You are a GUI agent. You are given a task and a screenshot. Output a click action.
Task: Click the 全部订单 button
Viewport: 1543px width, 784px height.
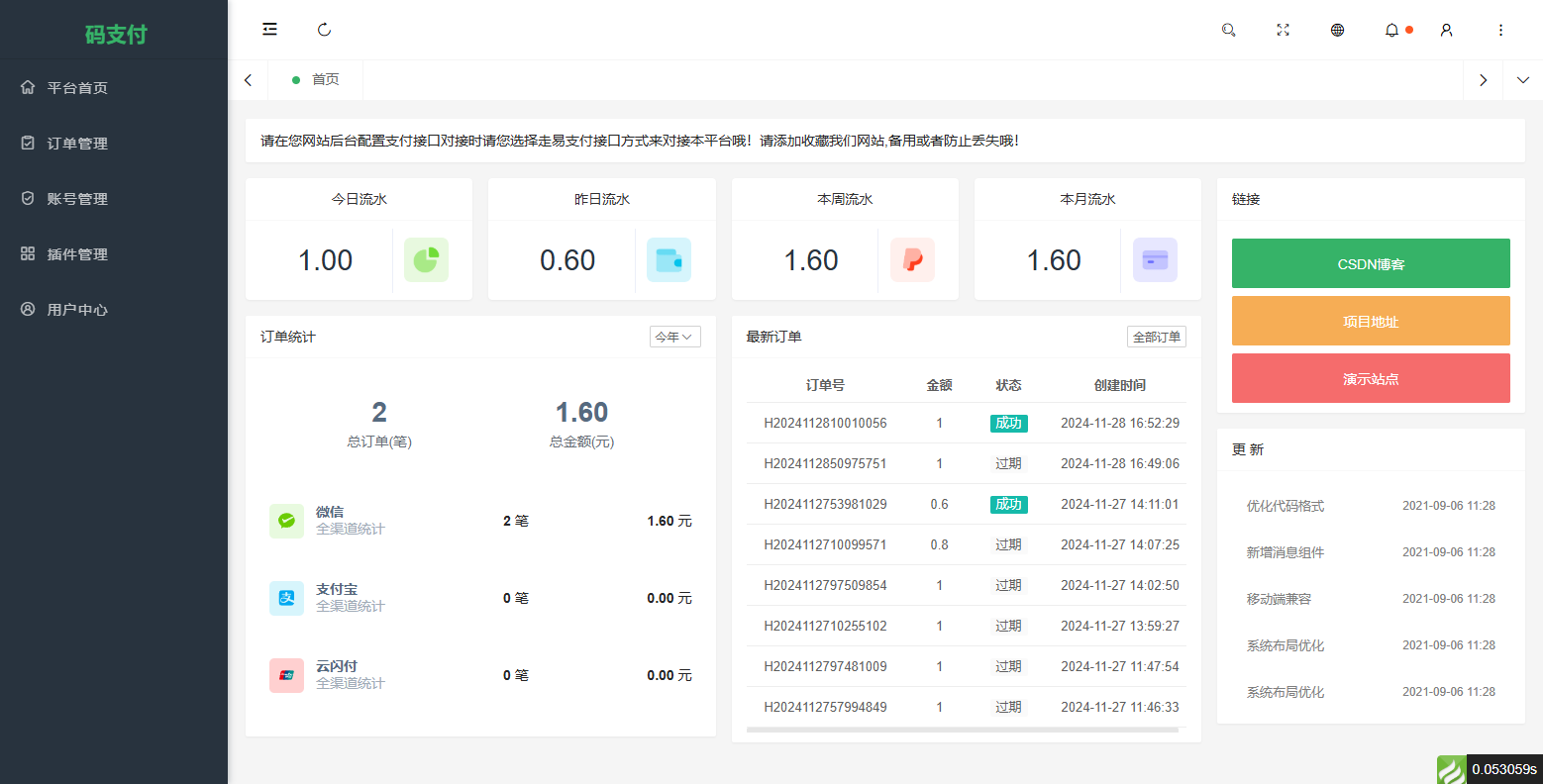point(1156,337)
